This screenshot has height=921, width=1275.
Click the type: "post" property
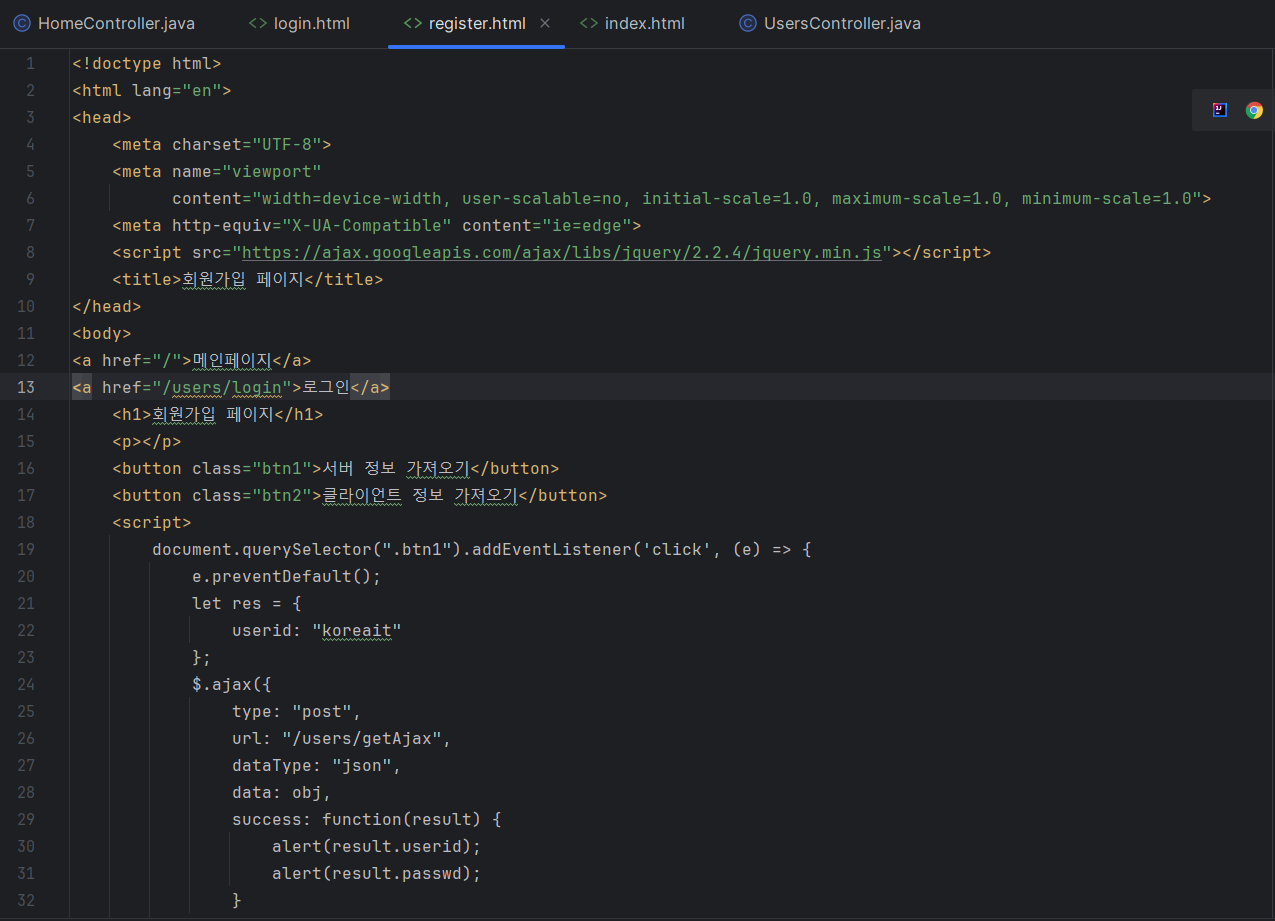(x=297, y=712)
